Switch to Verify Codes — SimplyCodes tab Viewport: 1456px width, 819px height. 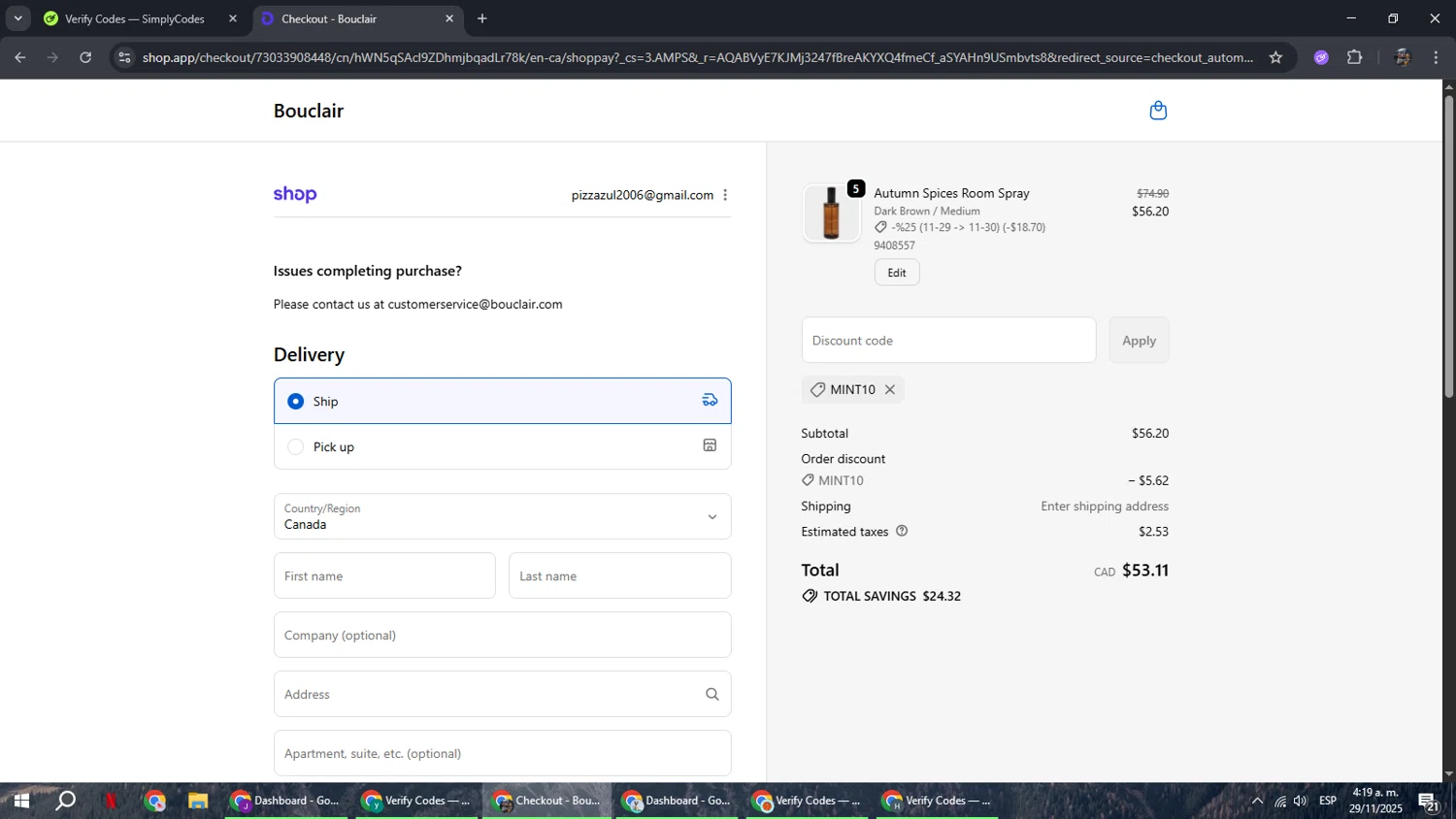pos(136,18)
